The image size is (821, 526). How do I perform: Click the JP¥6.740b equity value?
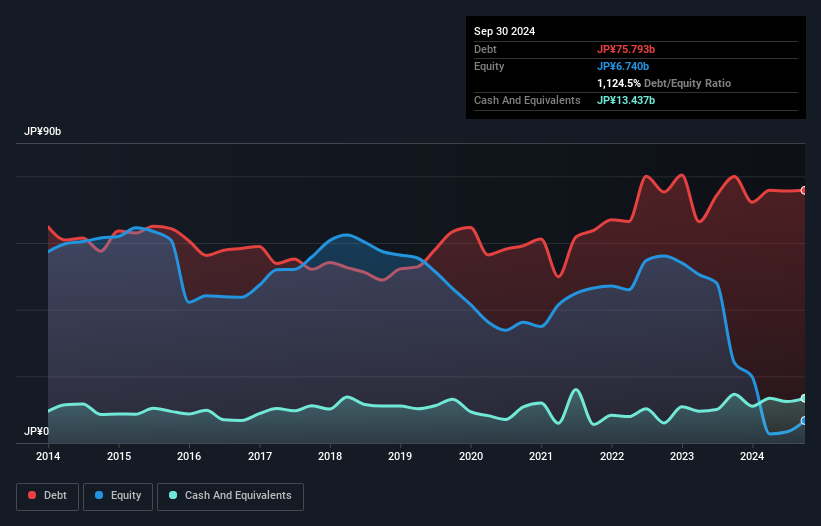click(x=623, y=66)
